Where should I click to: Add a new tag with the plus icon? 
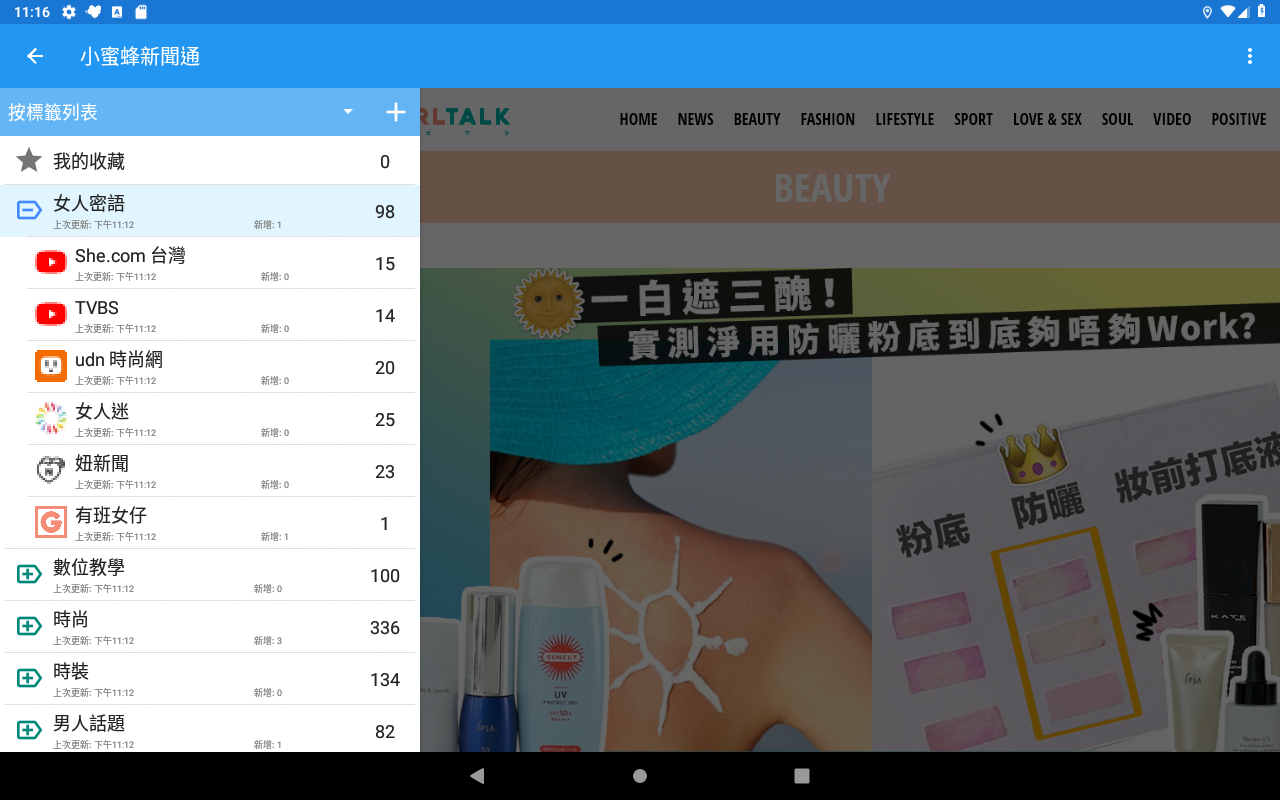coord(396,112)
